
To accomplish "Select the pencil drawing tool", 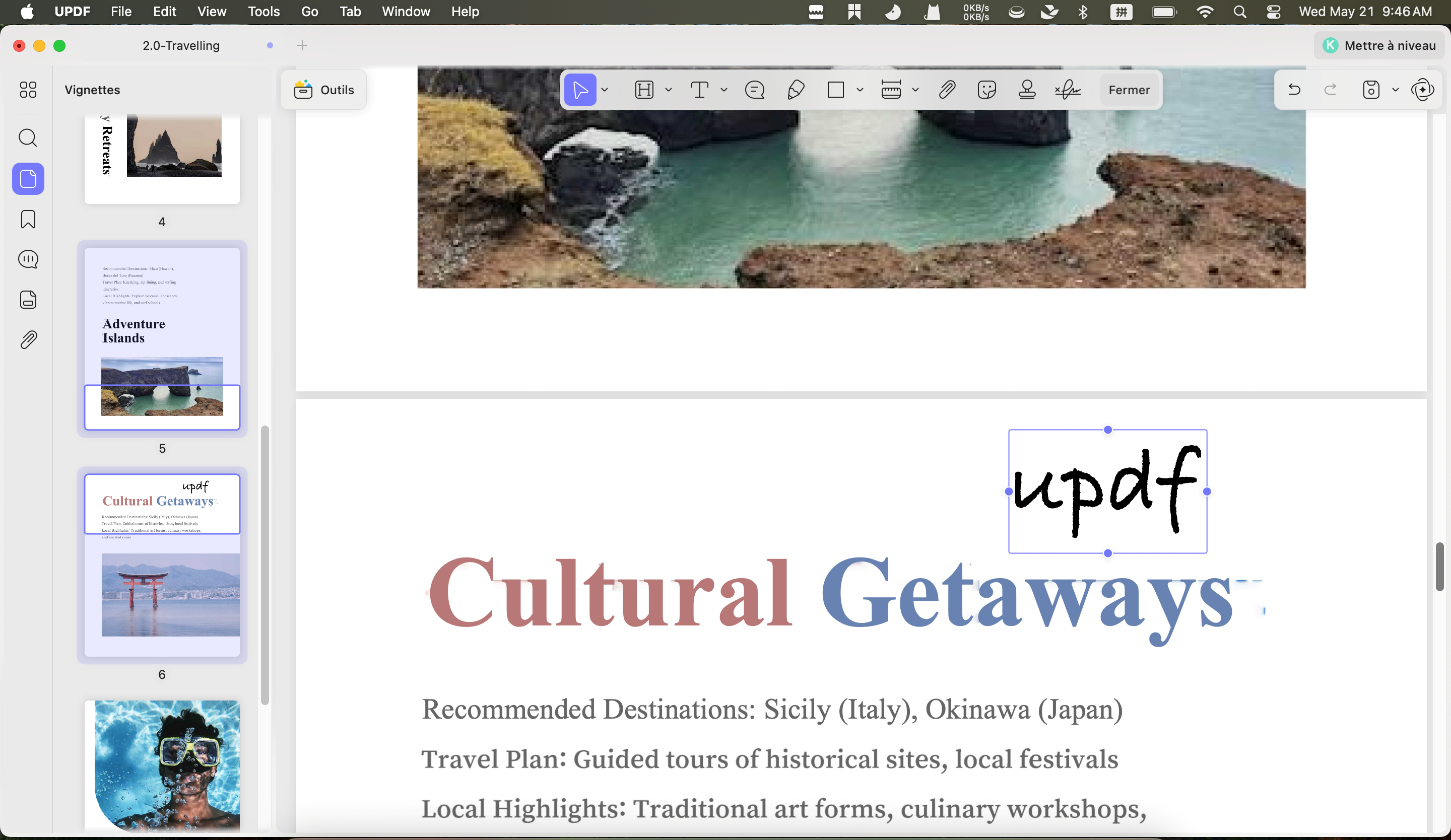I will tap(796, 90).
